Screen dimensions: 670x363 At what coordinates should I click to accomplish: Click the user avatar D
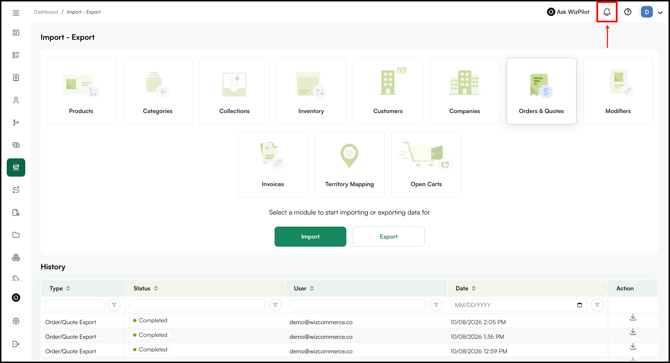click(x=646, y=12)
